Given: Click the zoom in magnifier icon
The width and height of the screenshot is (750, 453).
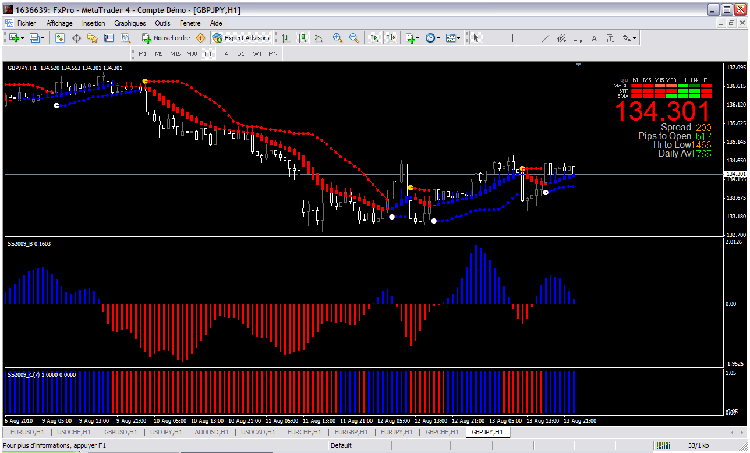Looking at the screenshot, I should [337, 38].
